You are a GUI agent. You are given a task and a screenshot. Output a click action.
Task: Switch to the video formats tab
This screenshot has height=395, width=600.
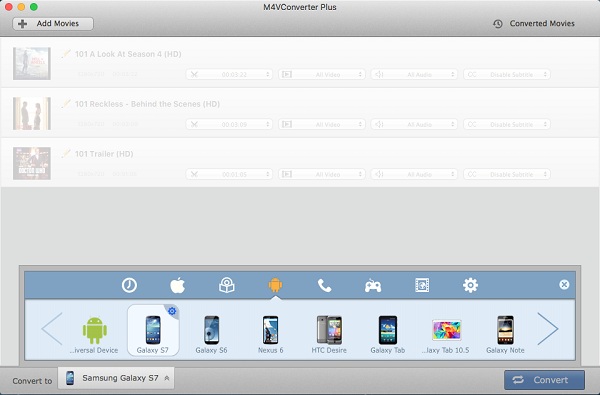point(422,285)
